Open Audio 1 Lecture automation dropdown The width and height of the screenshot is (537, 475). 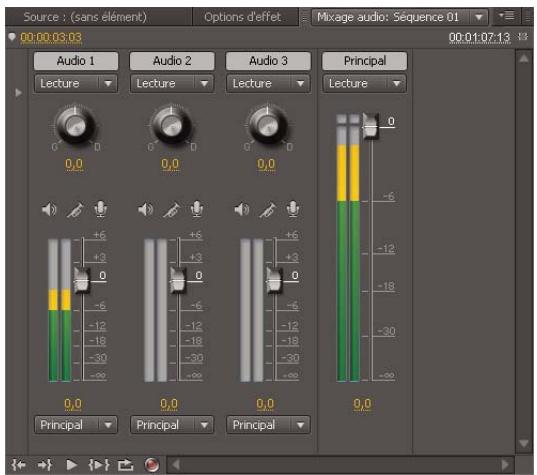76,83
